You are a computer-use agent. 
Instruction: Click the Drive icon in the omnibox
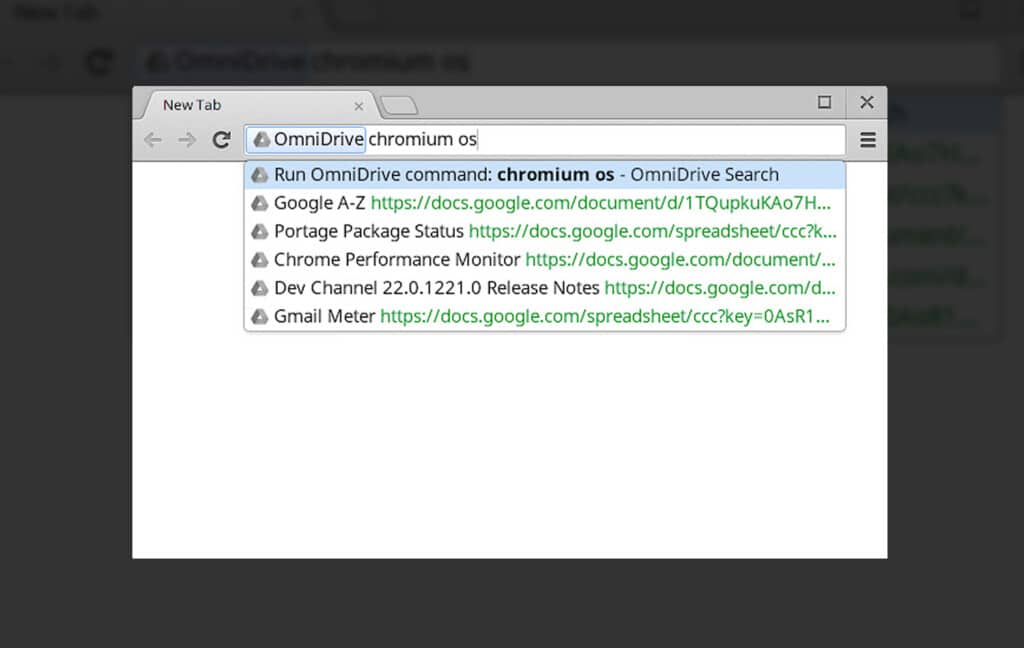click(261, 139)
